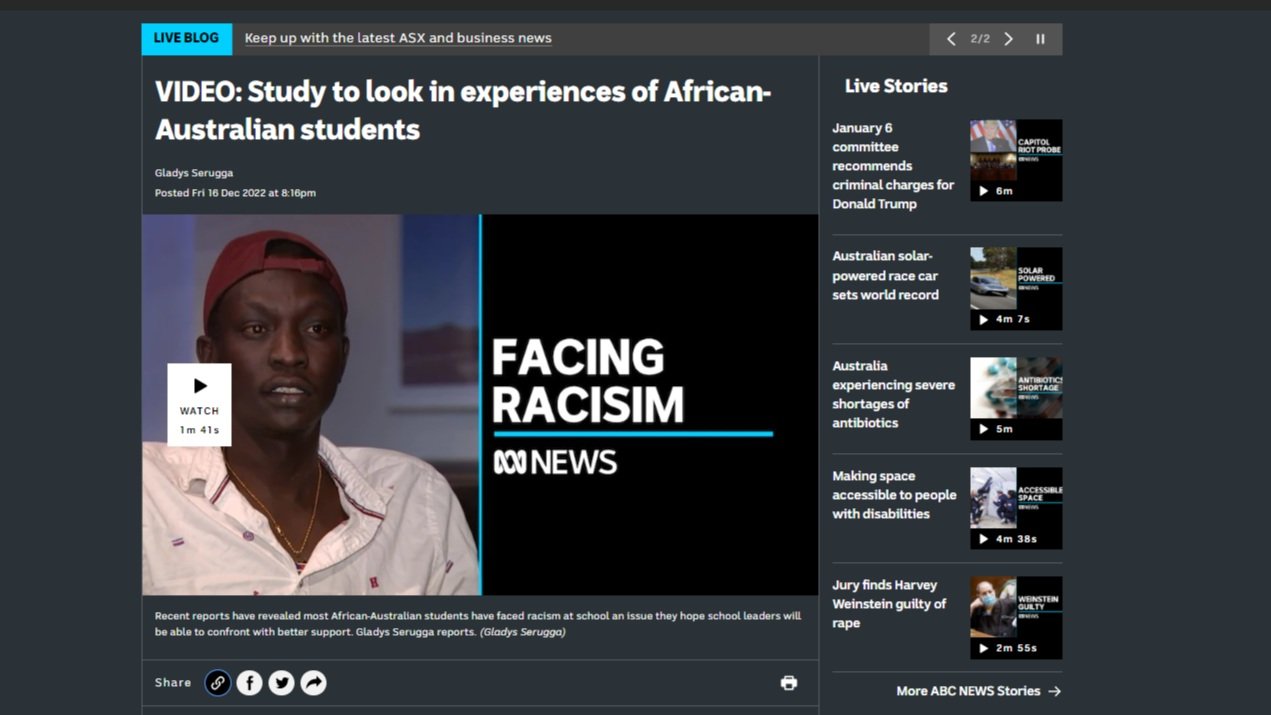Pause the live blog ticker
The height and width of the screenshot is (715, 1271).
point(1040,39)
